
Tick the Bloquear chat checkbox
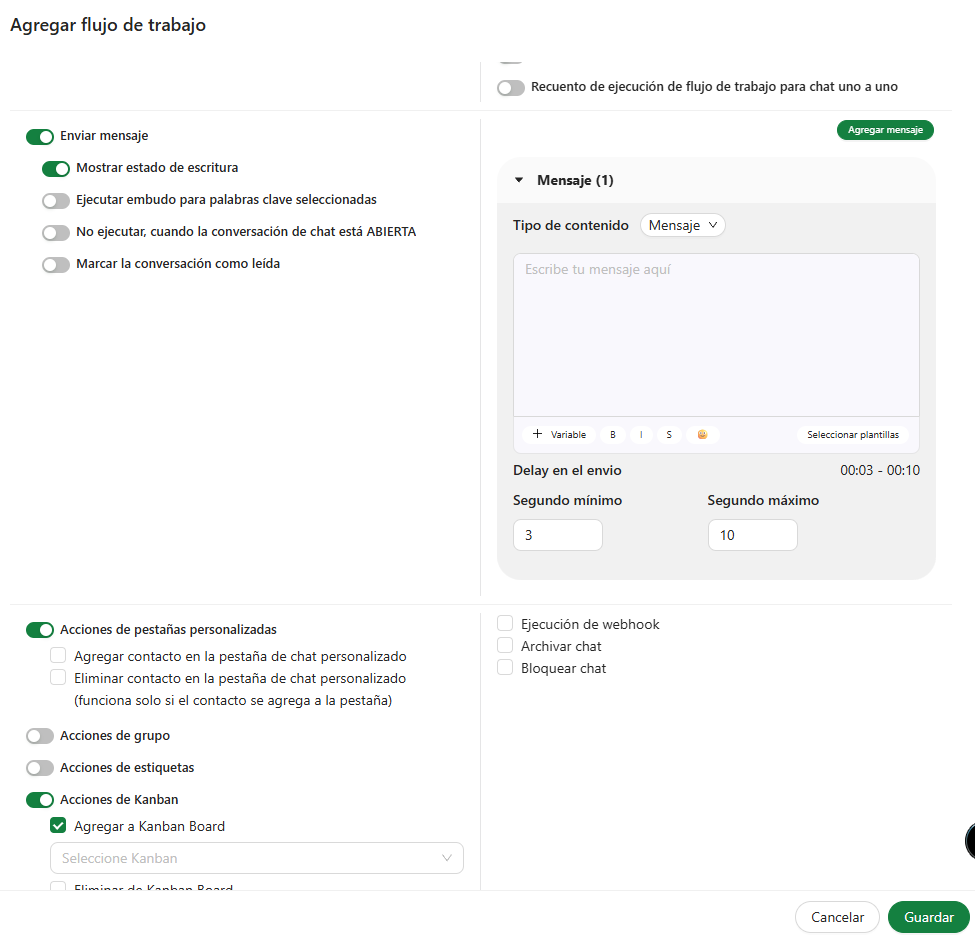tap(505, 668)
